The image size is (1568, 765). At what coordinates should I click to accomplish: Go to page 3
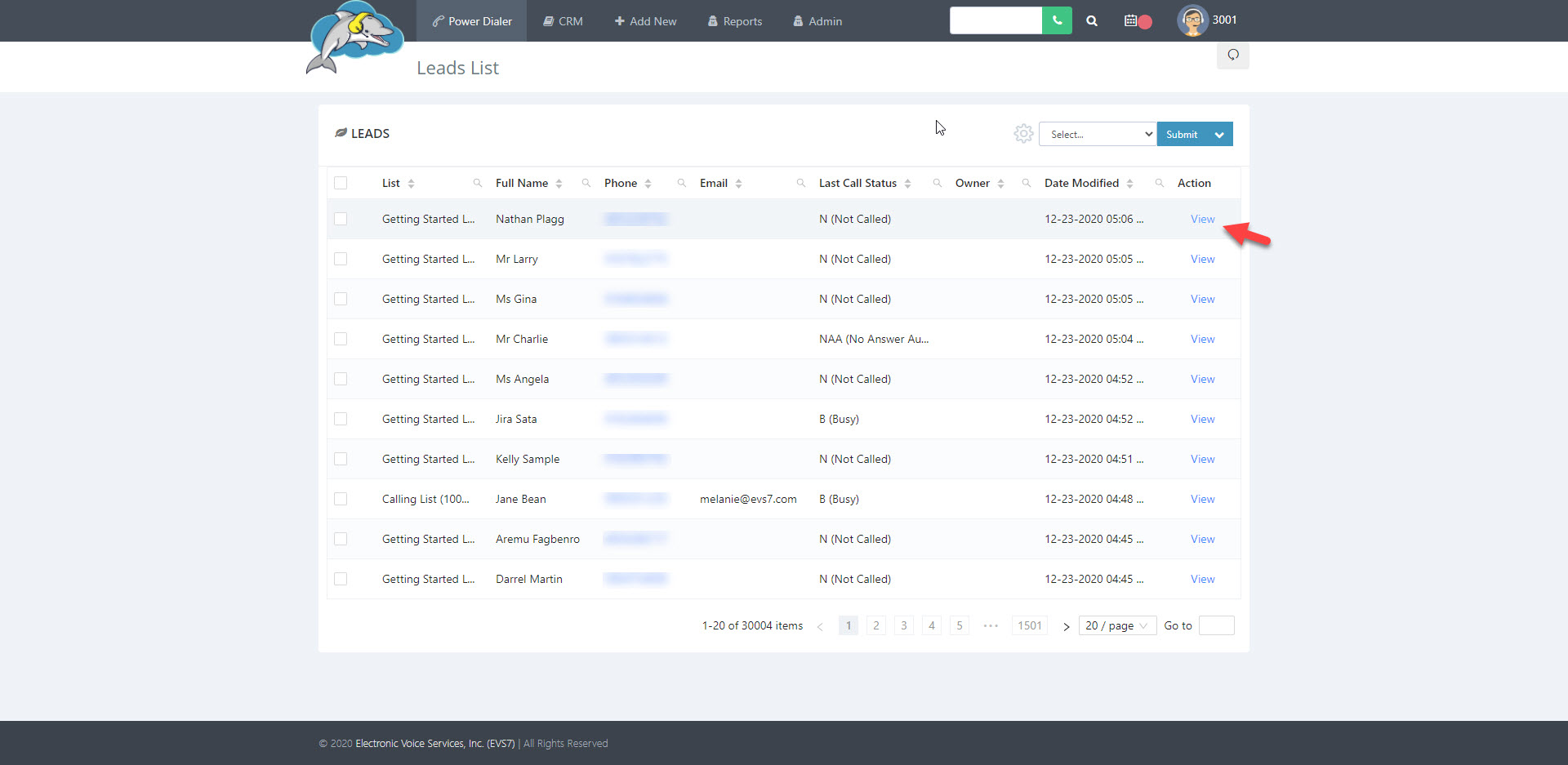pos(904,625)
